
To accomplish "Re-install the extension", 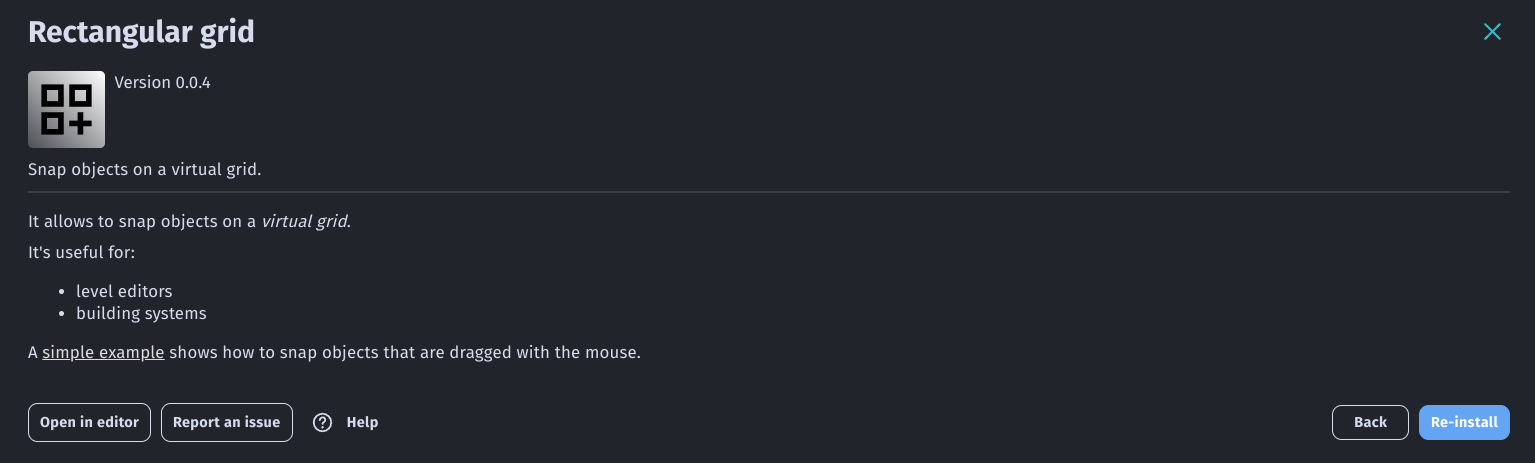I will (1463, 422).
